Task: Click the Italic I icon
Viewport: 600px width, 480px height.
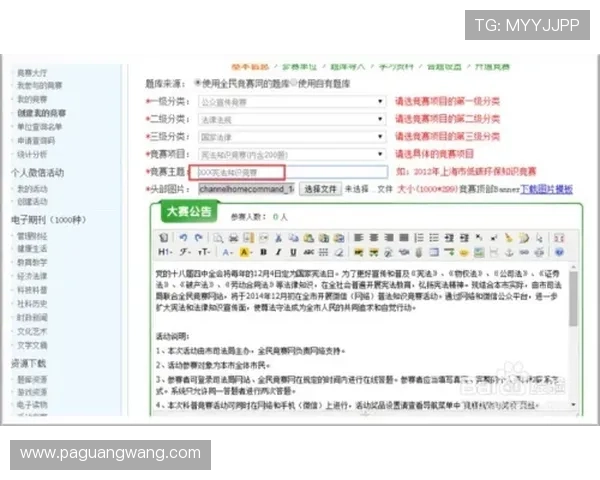Action: tap(278, 252)
